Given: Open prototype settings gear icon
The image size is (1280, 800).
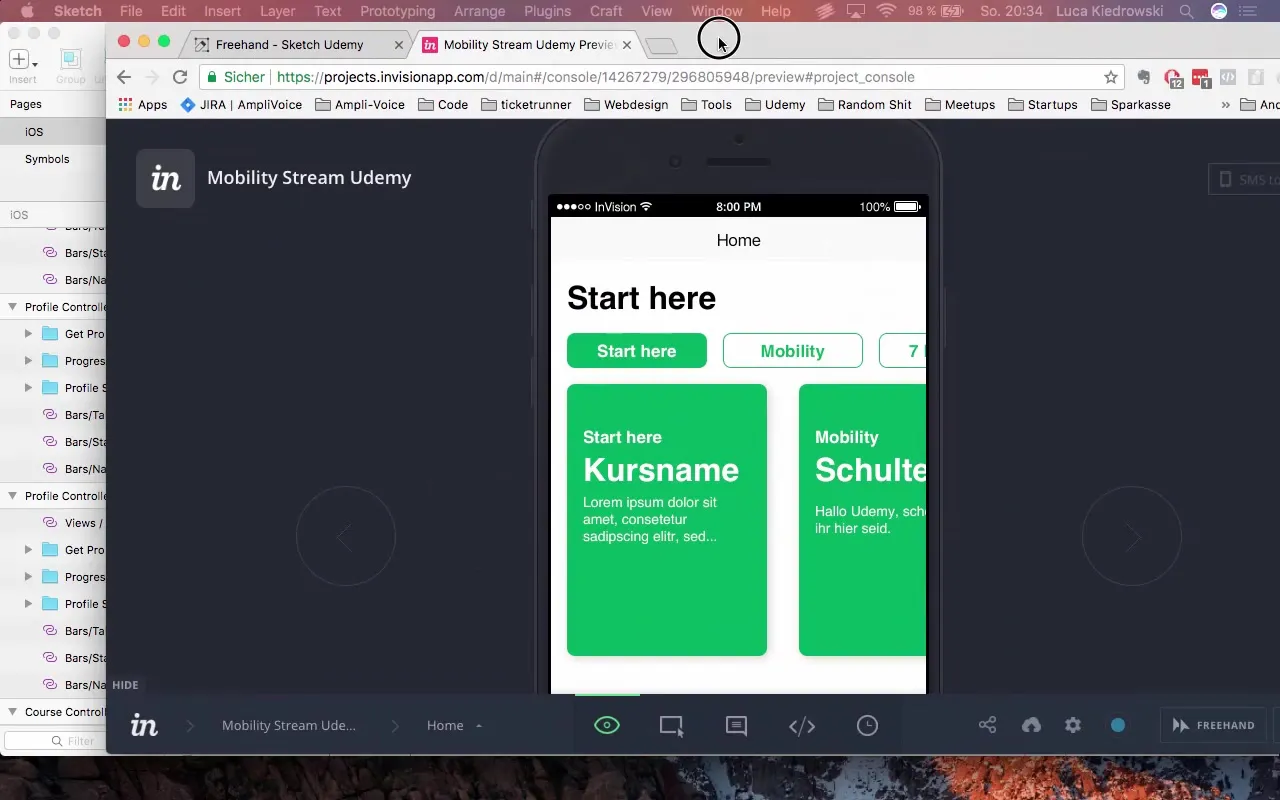Looking at the screenshot, I should tap(1073, 725).
